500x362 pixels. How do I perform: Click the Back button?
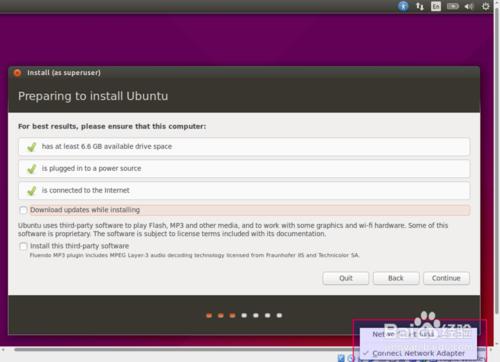pyautogui.click(x=396, y=278)
